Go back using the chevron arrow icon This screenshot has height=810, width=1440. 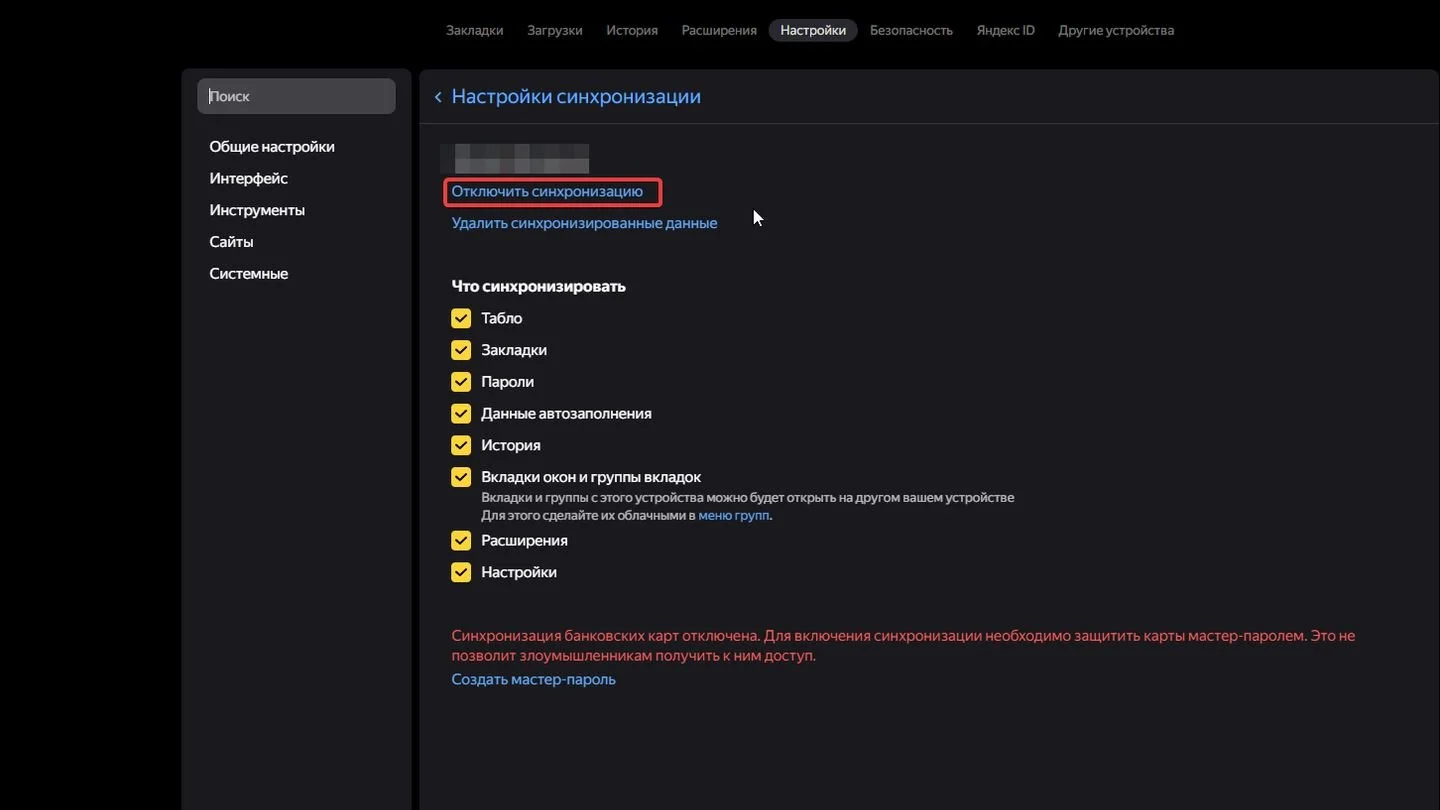point(438,97)
